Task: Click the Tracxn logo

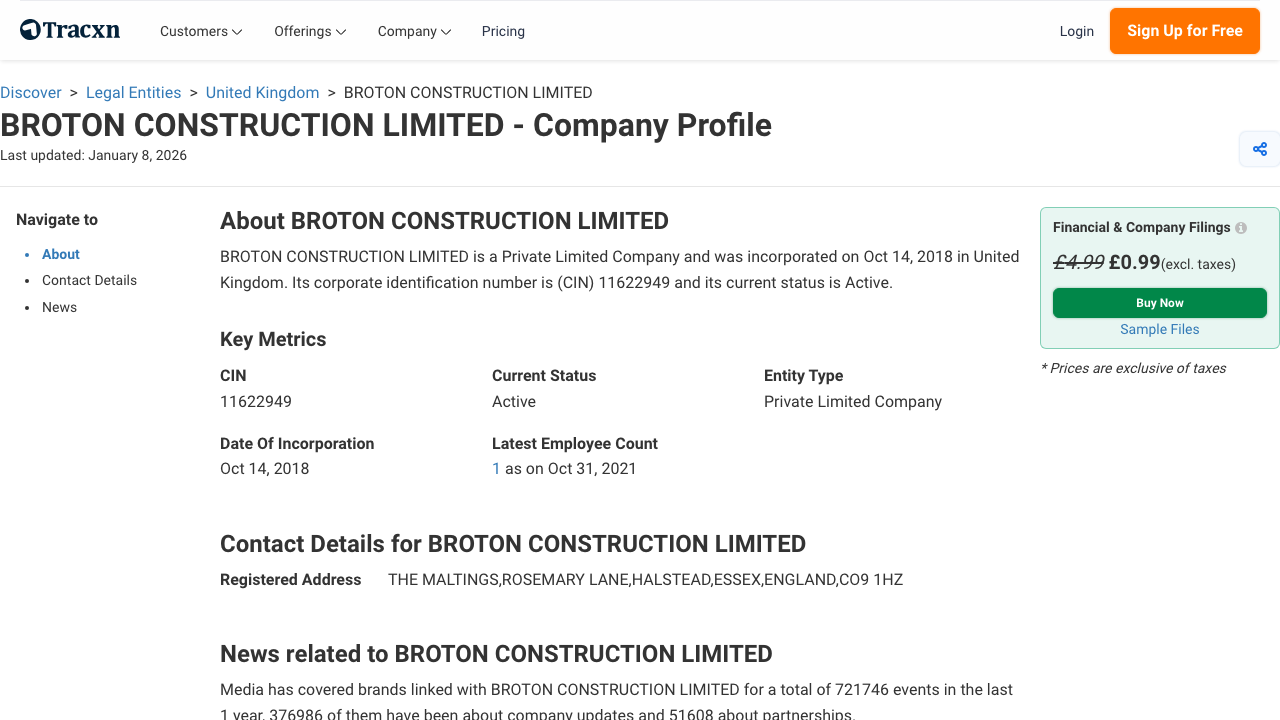Action: point(69,30)
